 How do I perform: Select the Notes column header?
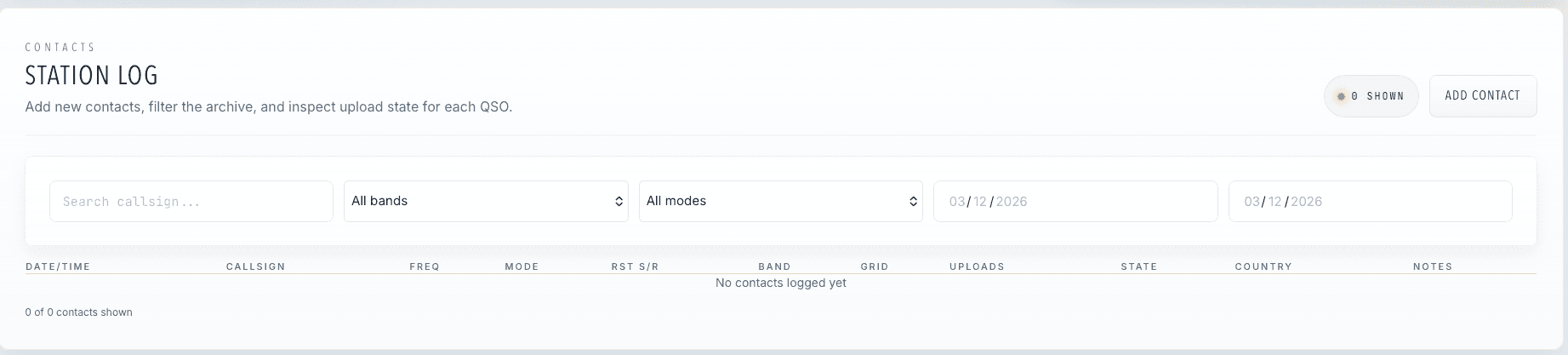coord(1433,266)
